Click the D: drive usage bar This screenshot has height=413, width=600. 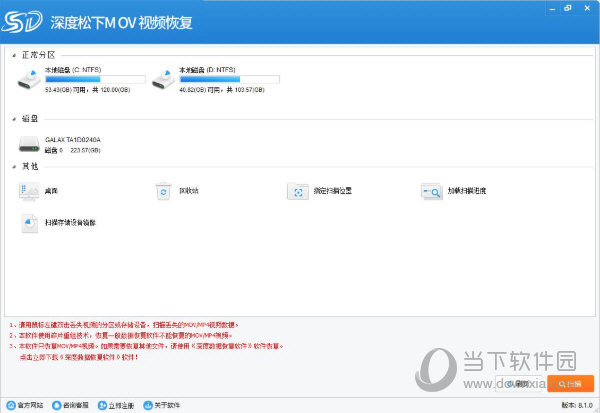(230, 79)
